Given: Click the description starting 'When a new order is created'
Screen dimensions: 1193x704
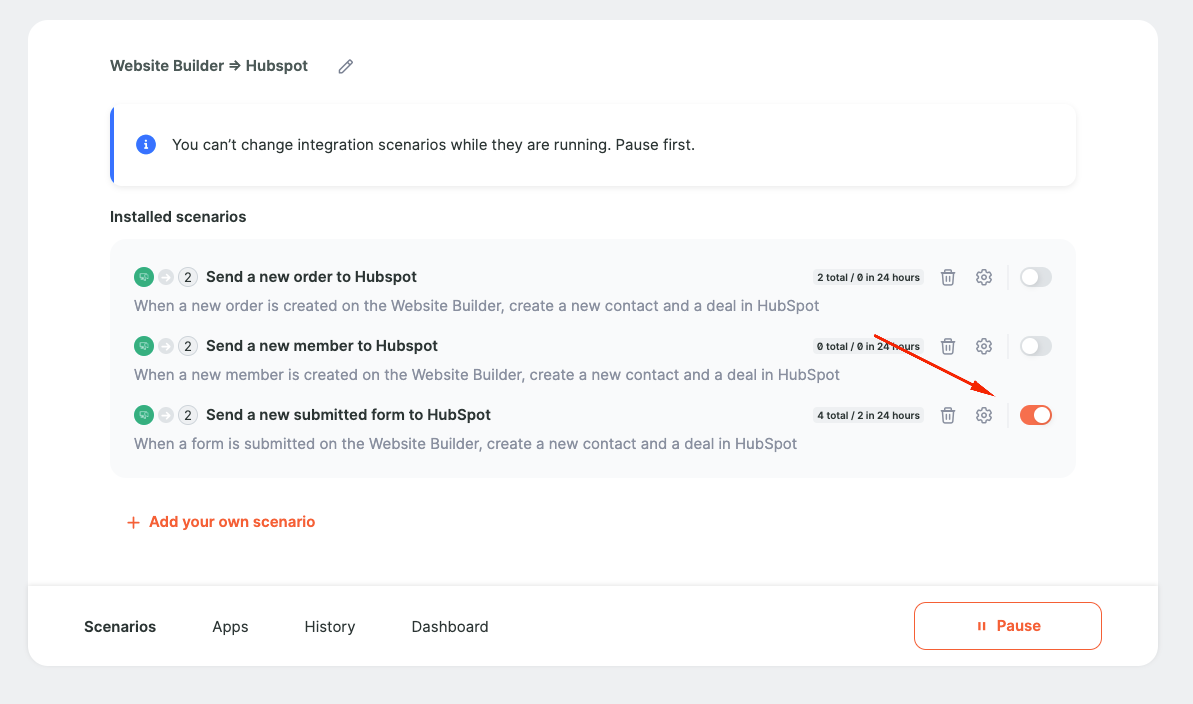Looking at the screenshot, I should tap(476, 306).
